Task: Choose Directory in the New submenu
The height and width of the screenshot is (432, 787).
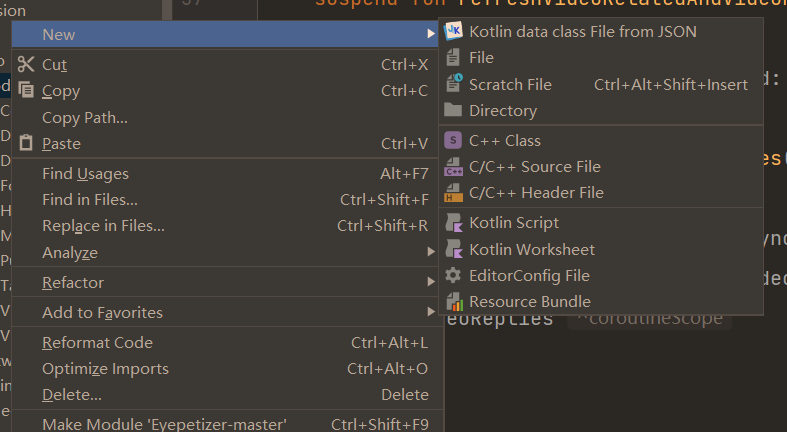Action: click(x=601, y=110)
